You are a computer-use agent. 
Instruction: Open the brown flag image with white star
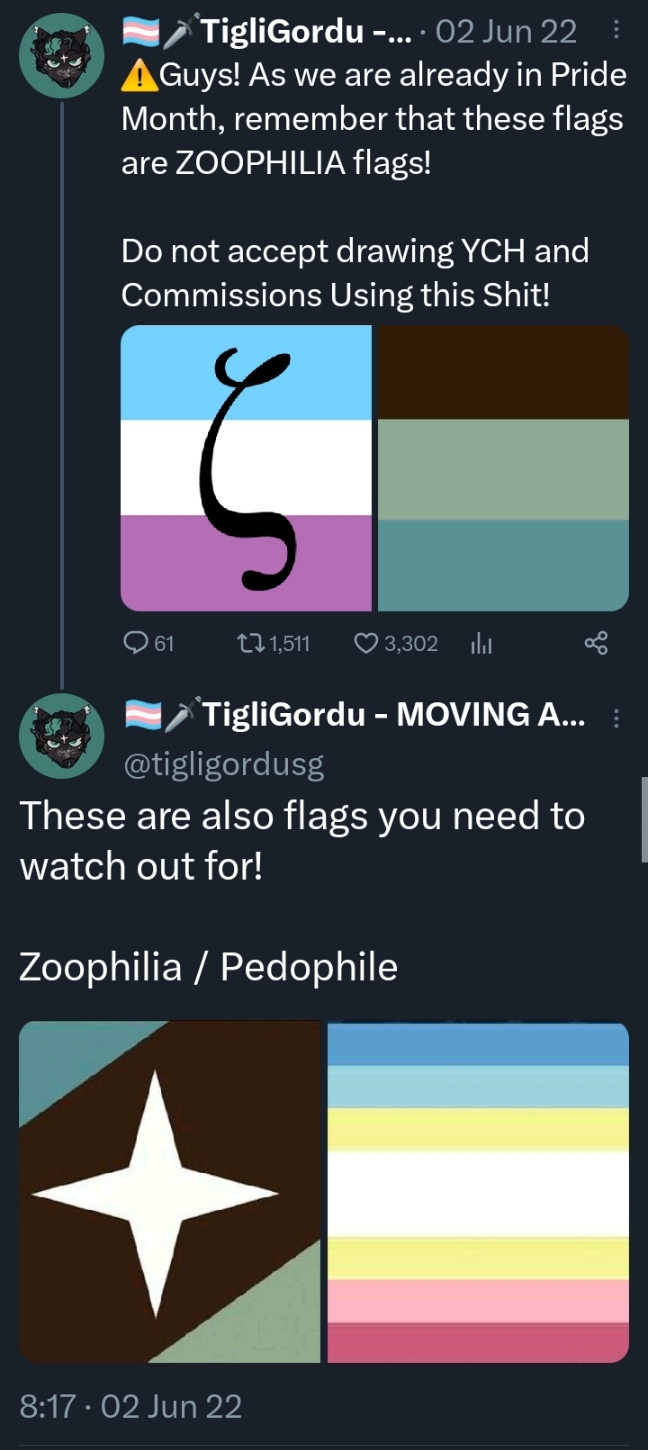170,1192
